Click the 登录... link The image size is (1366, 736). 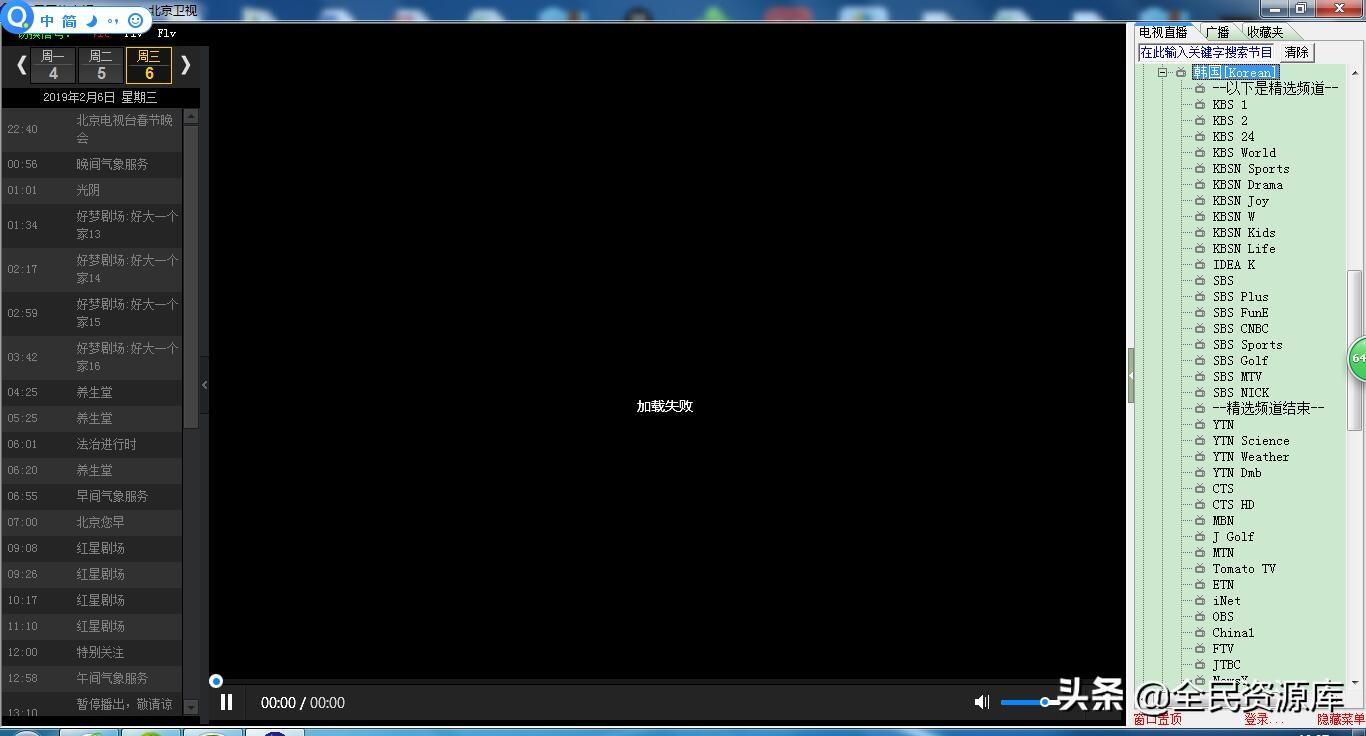1264,719
